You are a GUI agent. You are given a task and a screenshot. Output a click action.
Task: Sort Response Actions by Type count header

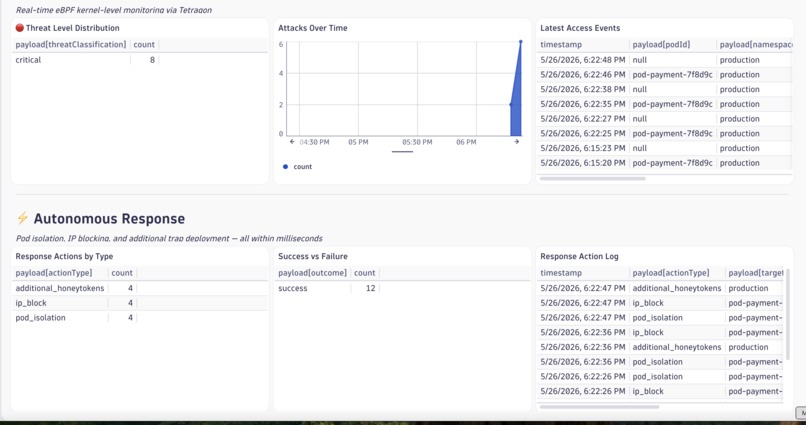coord(122,273)
